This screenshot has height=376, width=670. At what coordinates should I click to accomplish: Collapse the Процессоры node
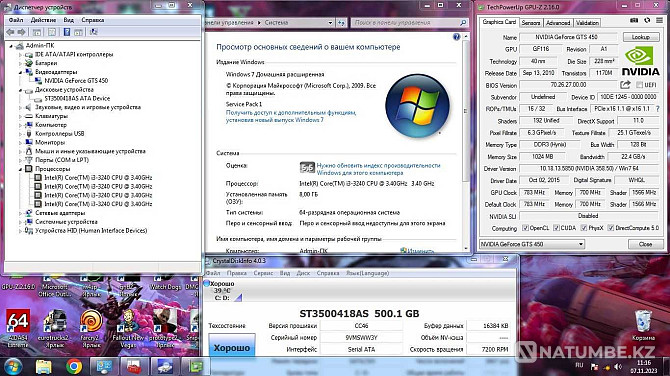pyautogui.click(x=20, y=169)
